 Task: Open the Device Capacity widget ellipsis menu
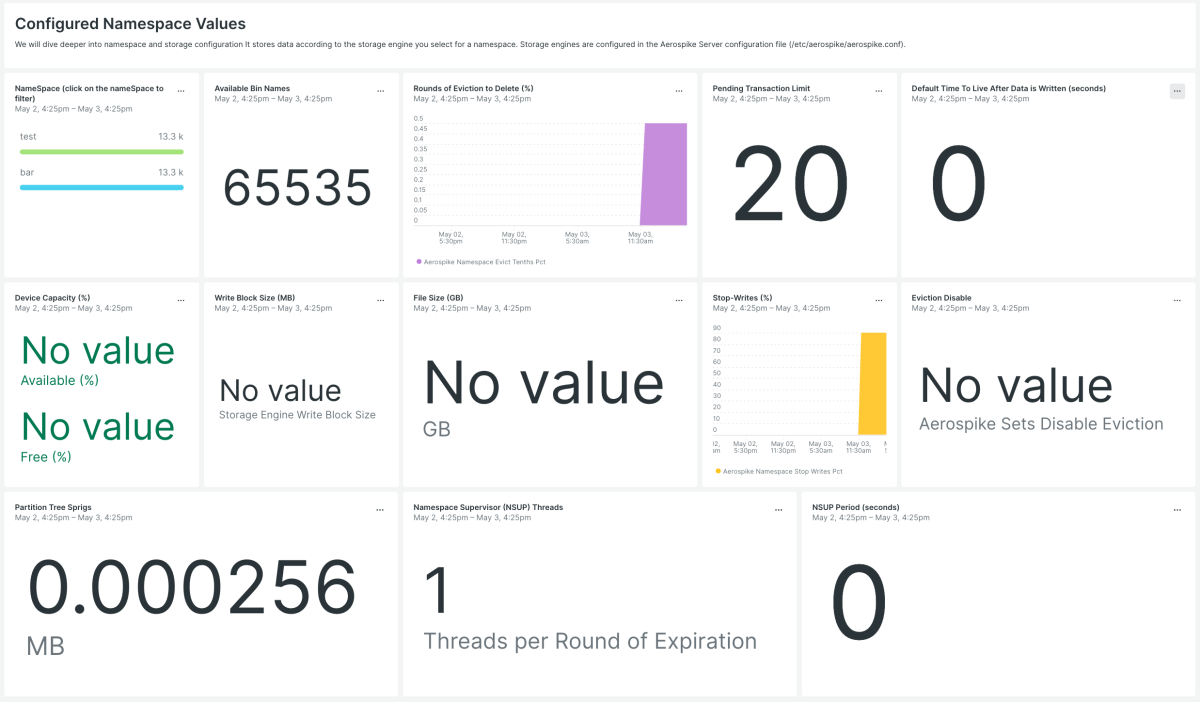tap(181, 300)
